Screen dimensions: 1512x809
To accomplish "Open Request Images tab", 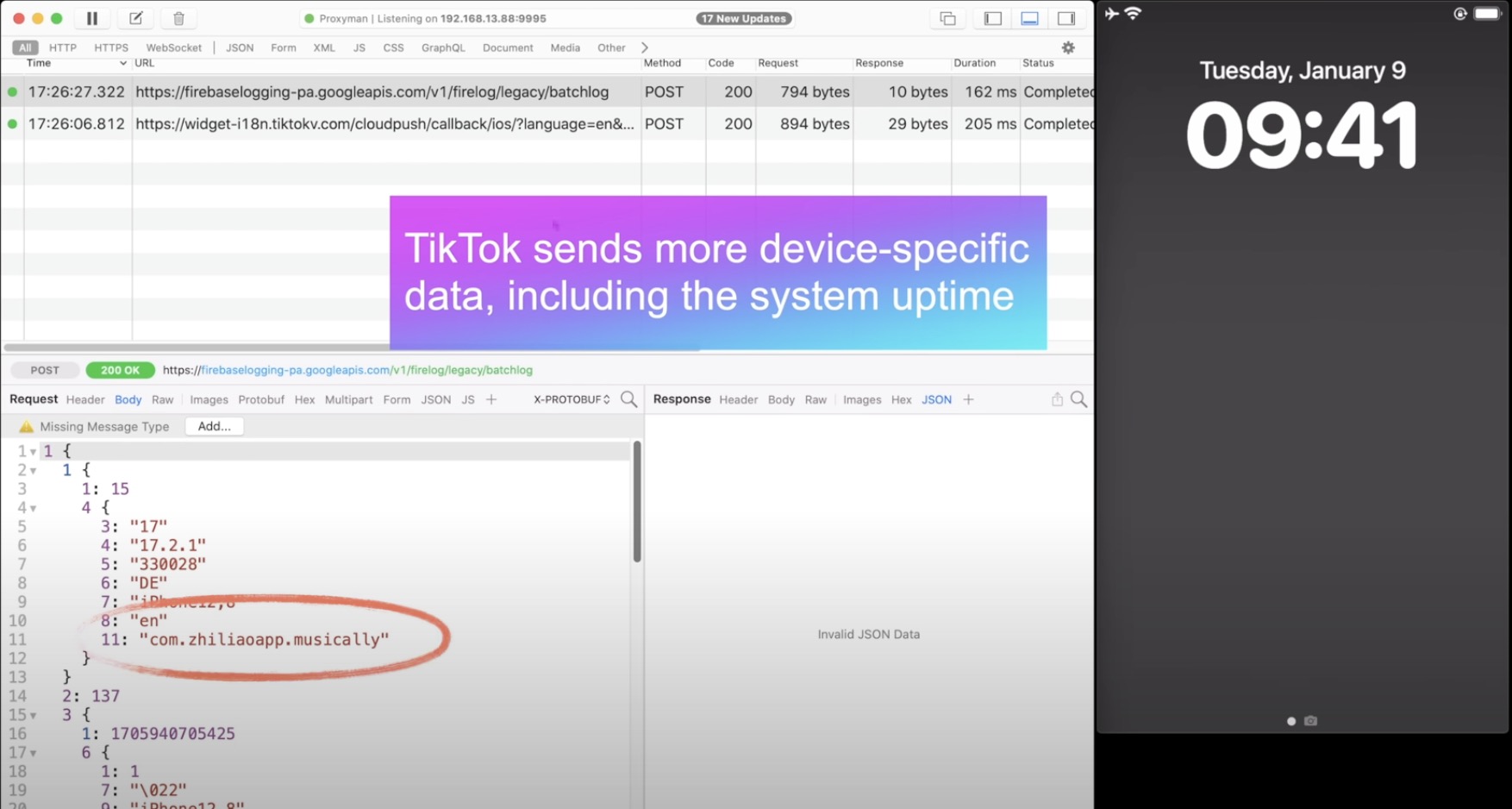I will click(209, 399).
